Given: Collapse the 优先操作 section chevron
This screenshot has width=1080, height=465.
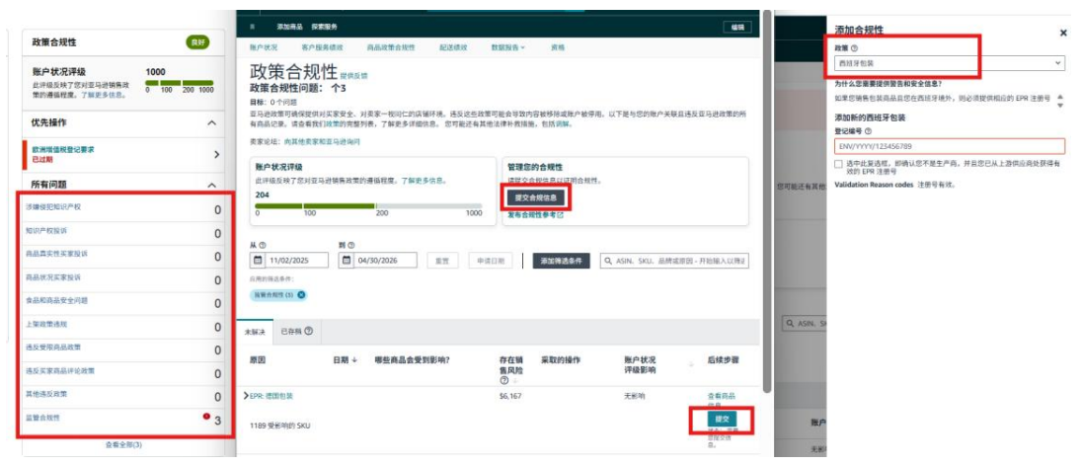Looking at the screenshot, I should pyautogui.click(x=212, y=123).
